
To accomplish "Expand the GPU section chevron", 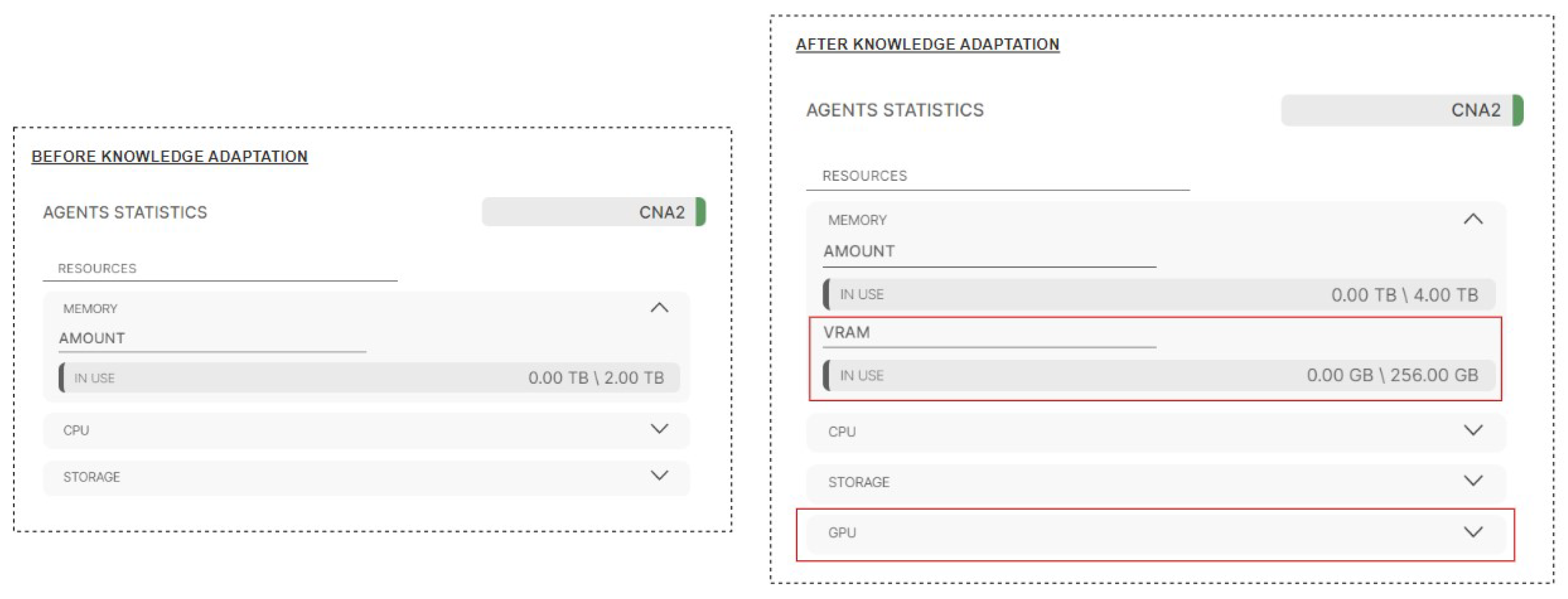I will click(1473, 532).
